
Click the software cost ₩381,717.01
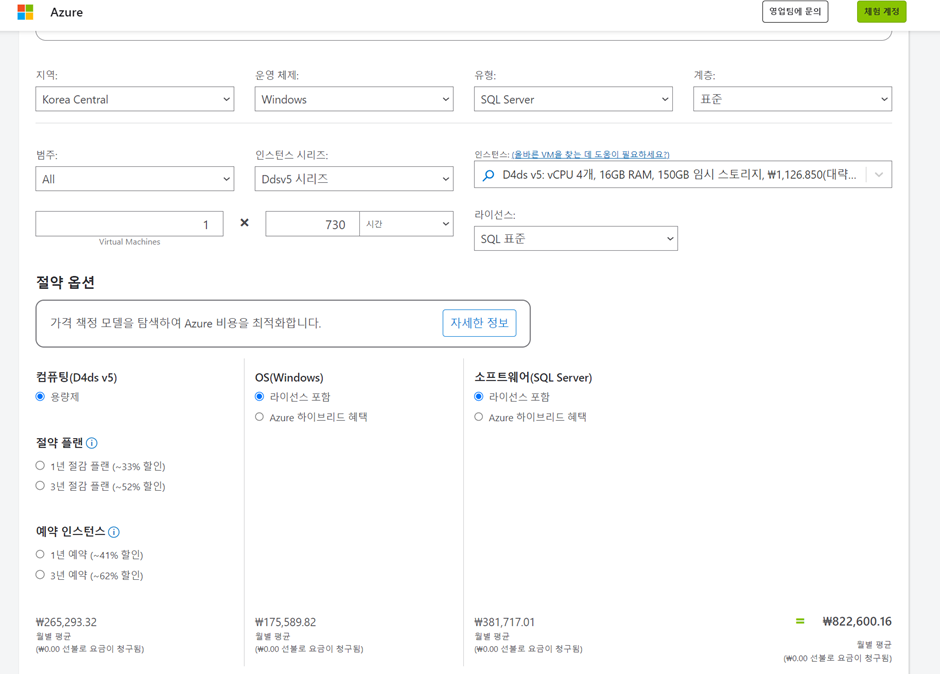point(504,622)
